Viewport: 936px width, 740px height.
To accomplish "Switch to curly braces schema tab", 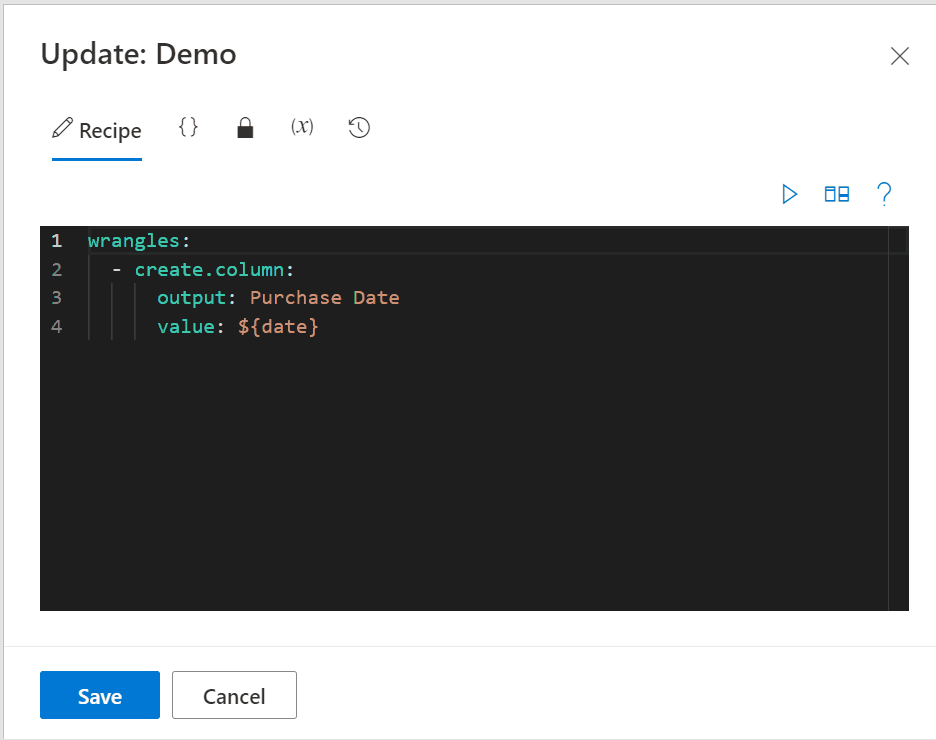I will click(x=188, y=127).
